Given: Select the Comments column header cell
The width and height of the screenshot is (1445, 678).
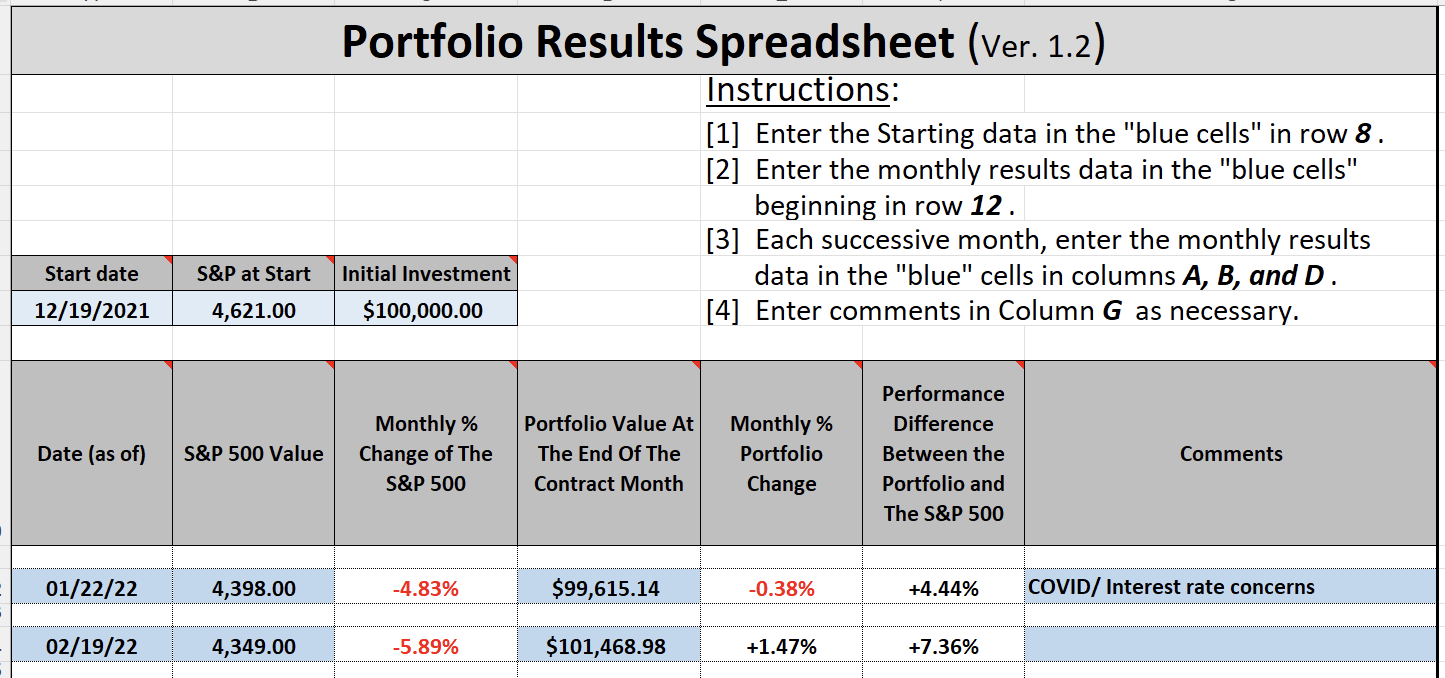Looking at the screenshot, I should coord(1230,454).
